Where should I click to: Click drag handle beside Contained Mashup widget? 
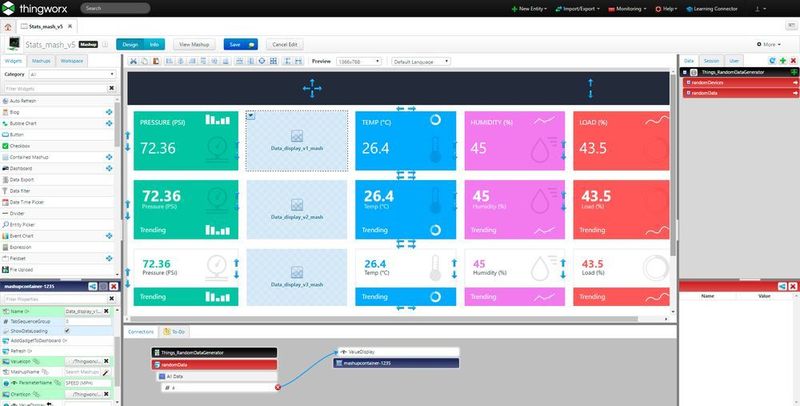109,157
